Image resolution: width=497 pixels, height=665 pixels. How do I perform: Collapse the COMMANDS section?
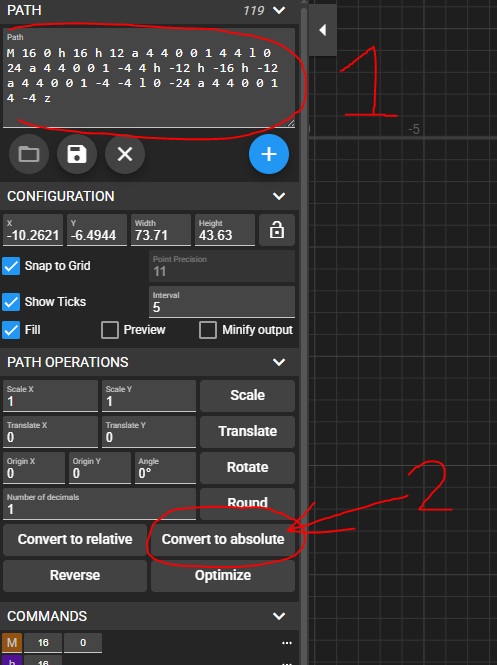click(x=279, y=616)
